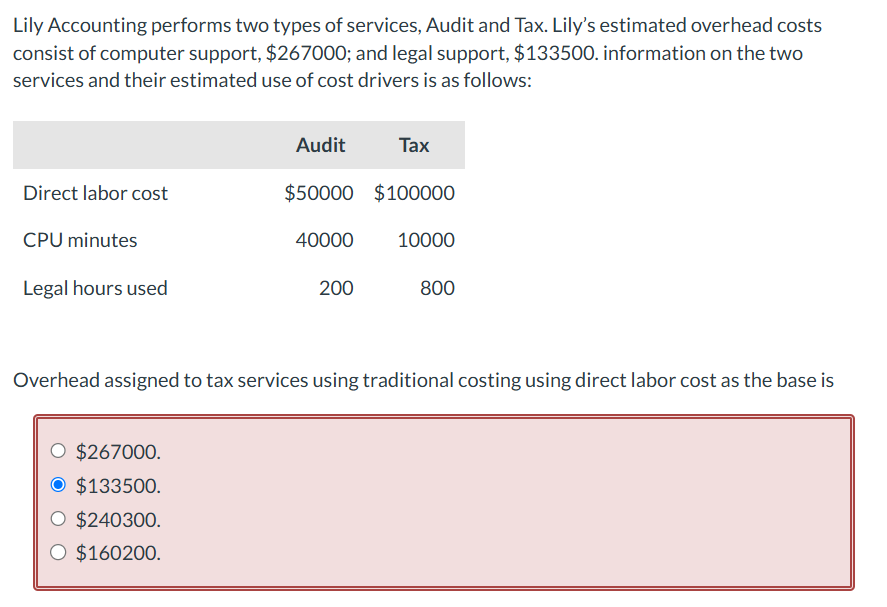
Task: Click the overhead question text line
Action: (x=430, y=379)
